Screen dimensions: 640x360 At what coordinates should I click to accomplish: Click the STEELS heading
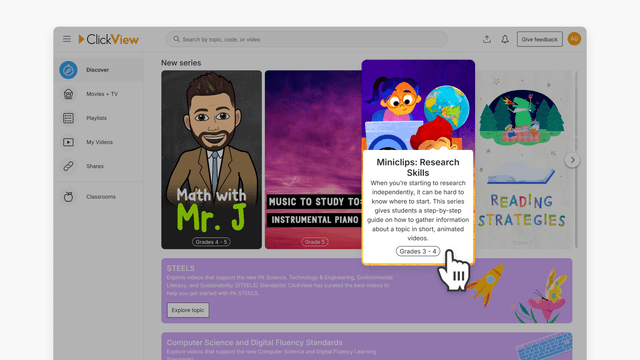click(180, 269)
